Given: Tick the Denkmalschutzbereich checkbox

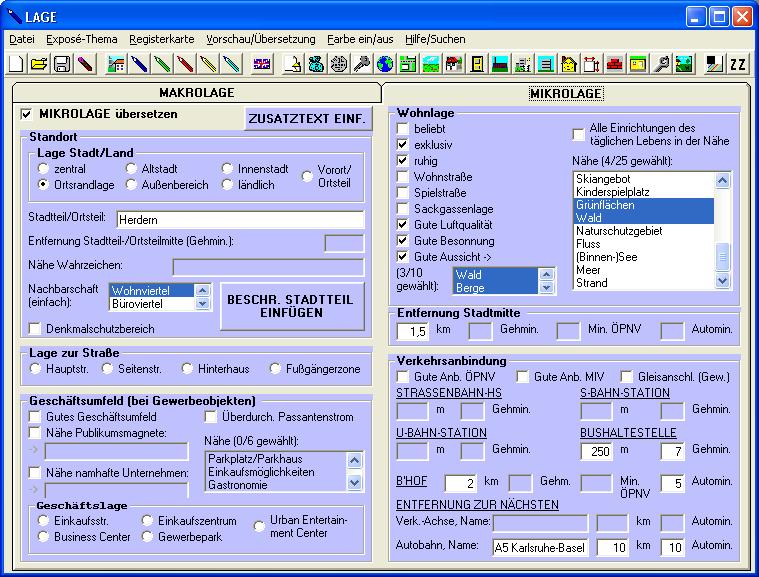Looking at the screenshot, I should 36,328.
